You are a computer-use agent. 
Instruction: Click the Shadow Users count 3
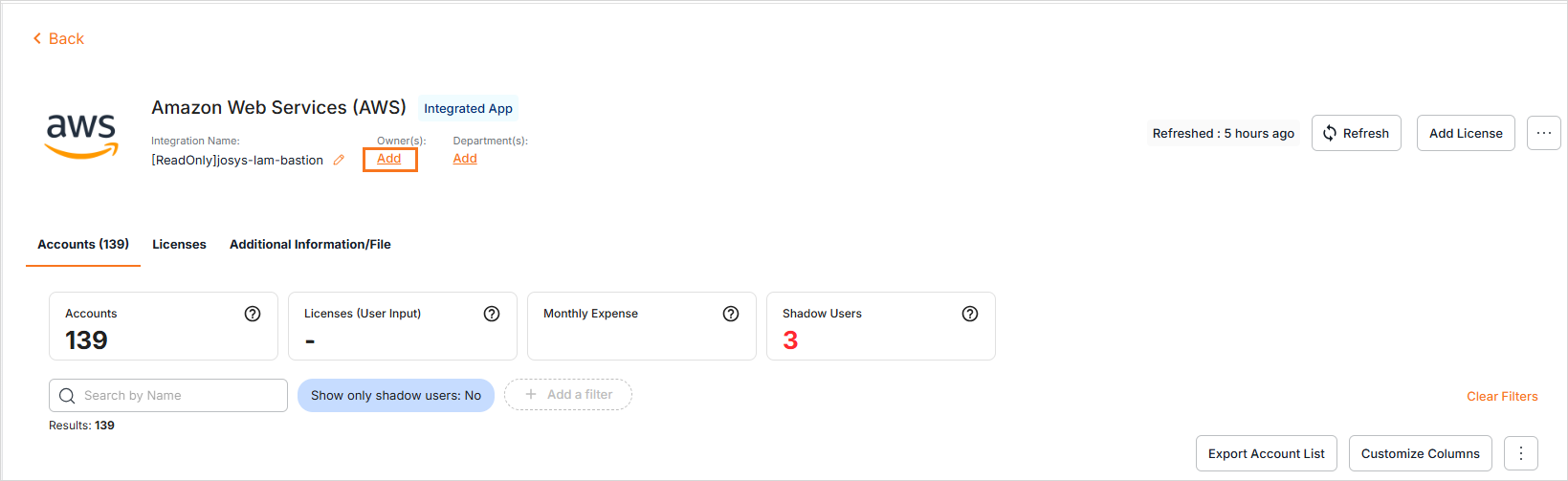click(790, 340)
